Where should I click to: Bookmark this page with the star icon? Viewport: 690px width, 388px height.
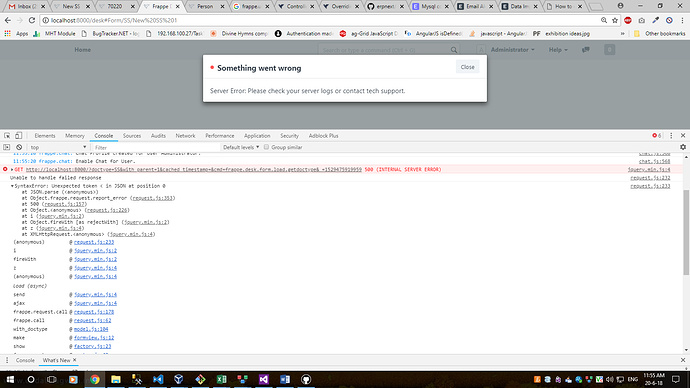[615, 20]
